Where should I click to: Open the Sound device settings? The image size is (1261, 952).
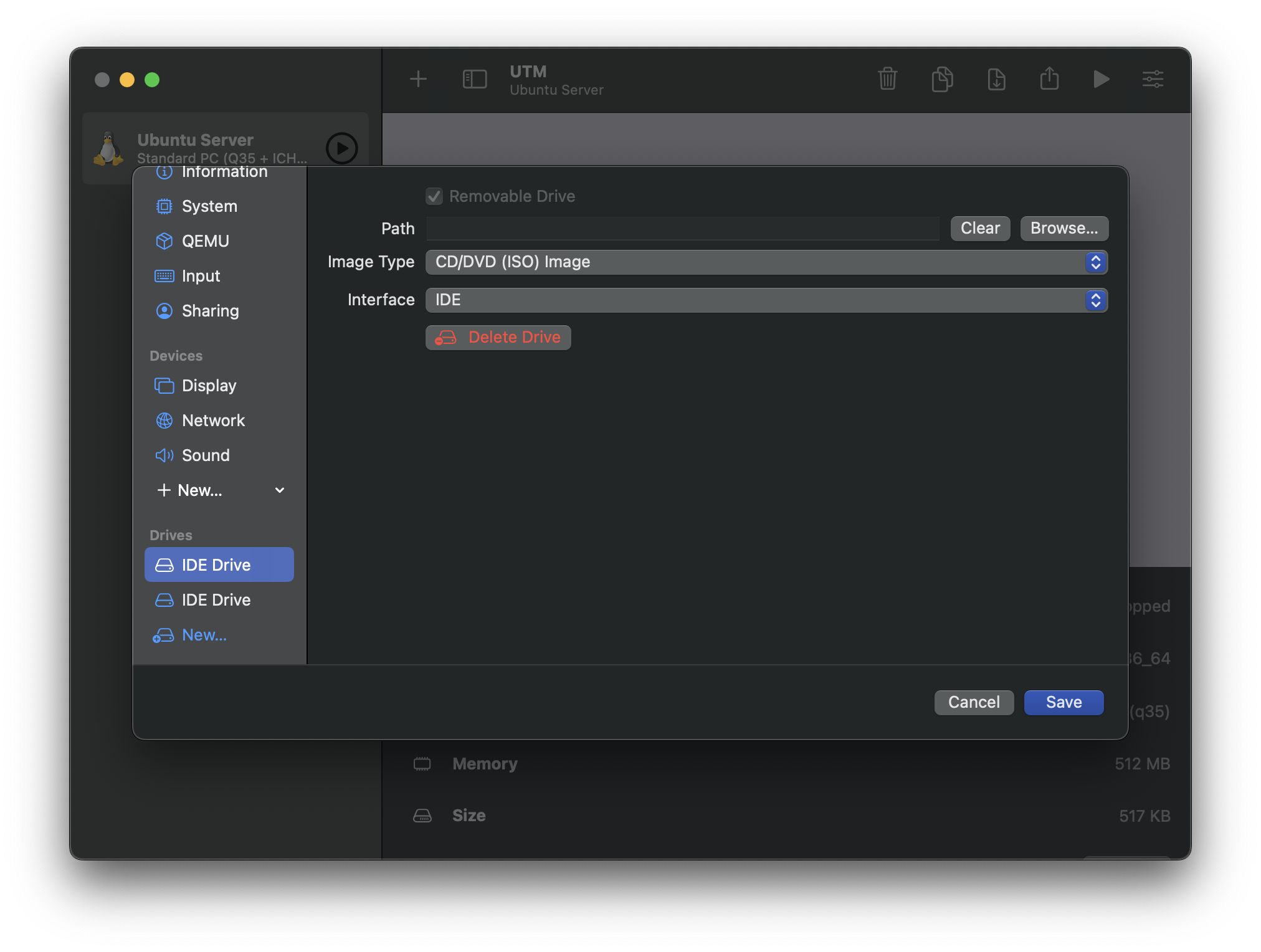[219, 455]
